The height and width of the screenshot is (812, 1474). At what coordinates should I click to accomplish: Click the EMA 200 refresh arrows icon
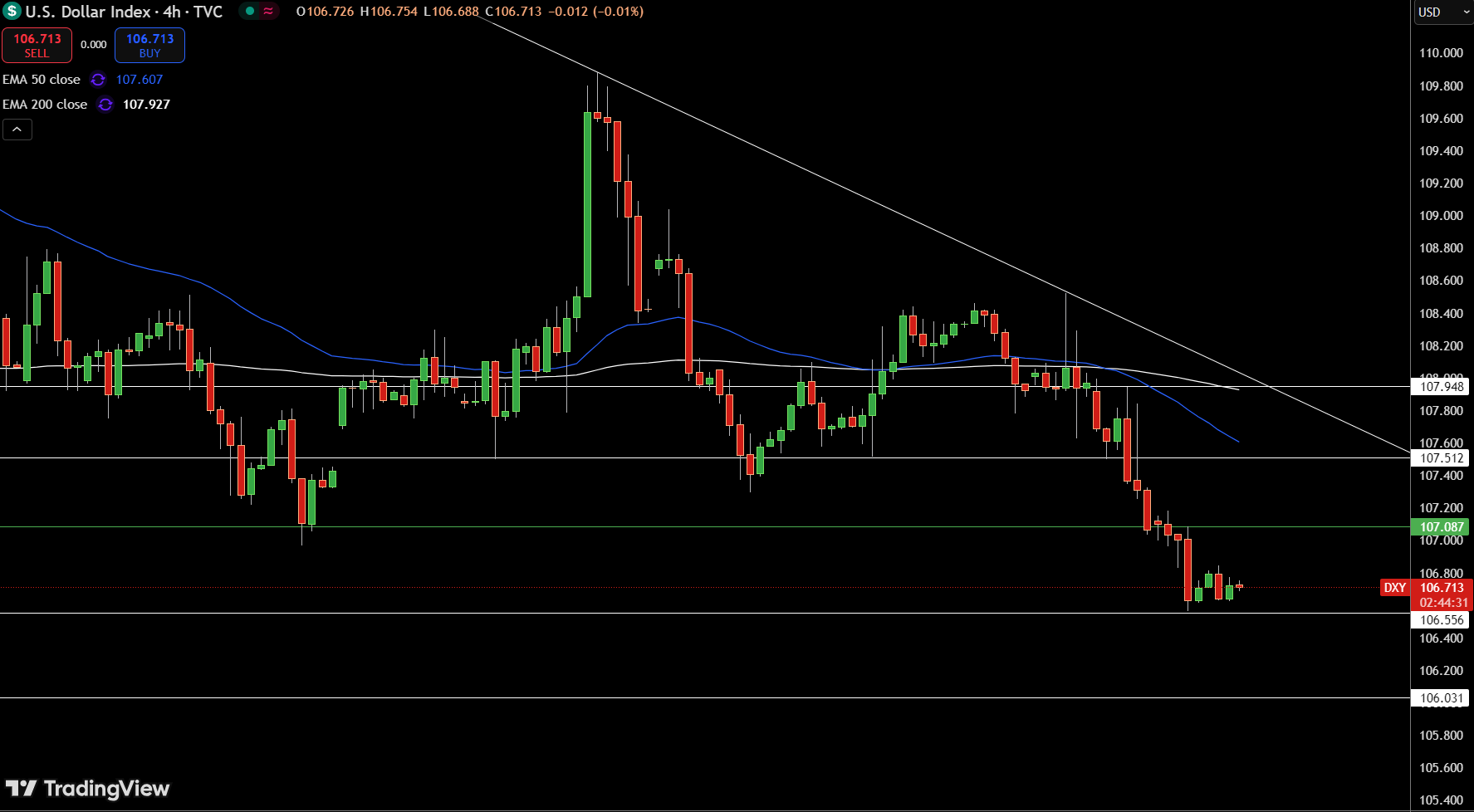pyautogui.click(x=105, y=105)
